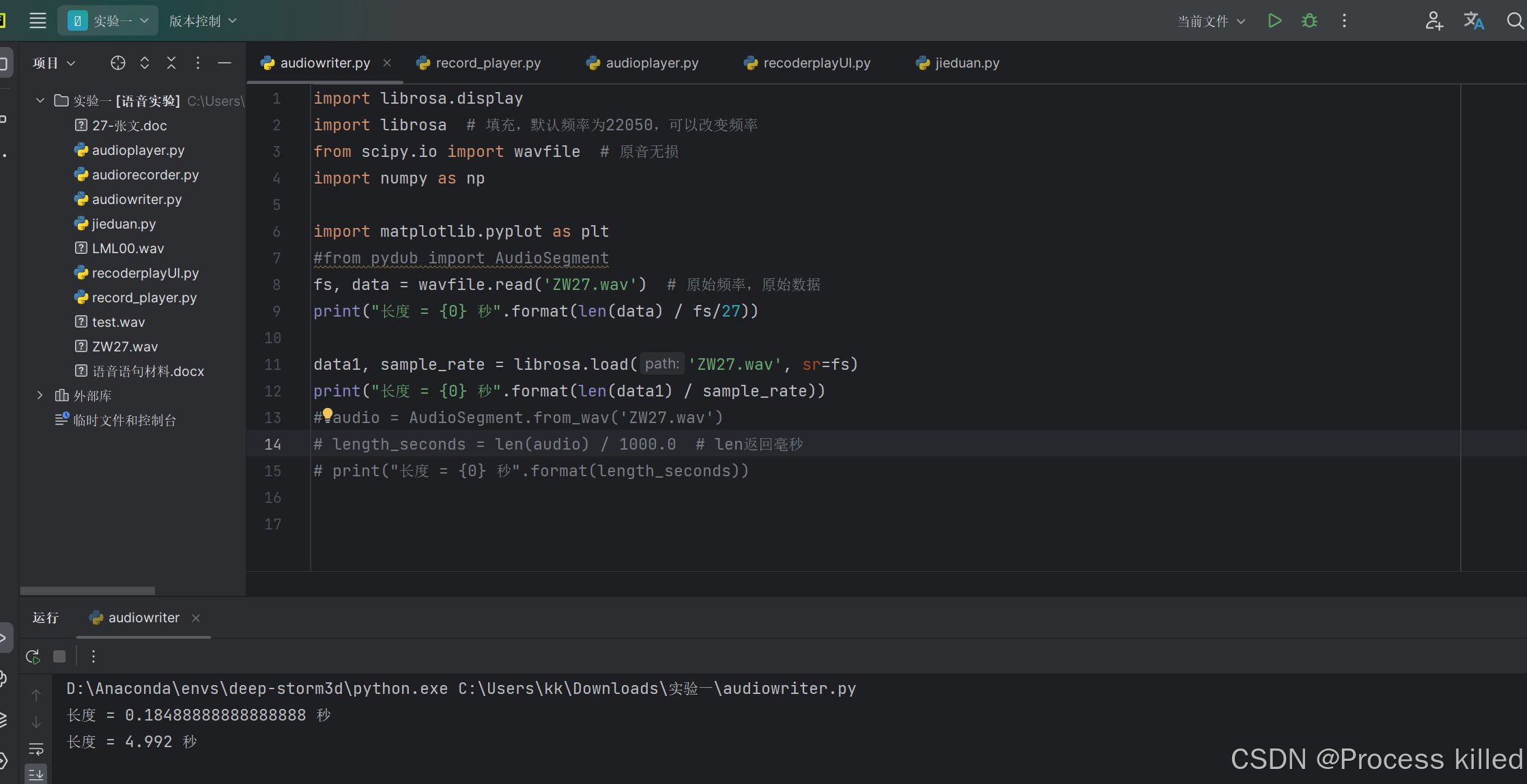Image resolution: width=1527 pixels, height=784 pixels.
Task: Start debugging the script
Action: coord(1309,20)
